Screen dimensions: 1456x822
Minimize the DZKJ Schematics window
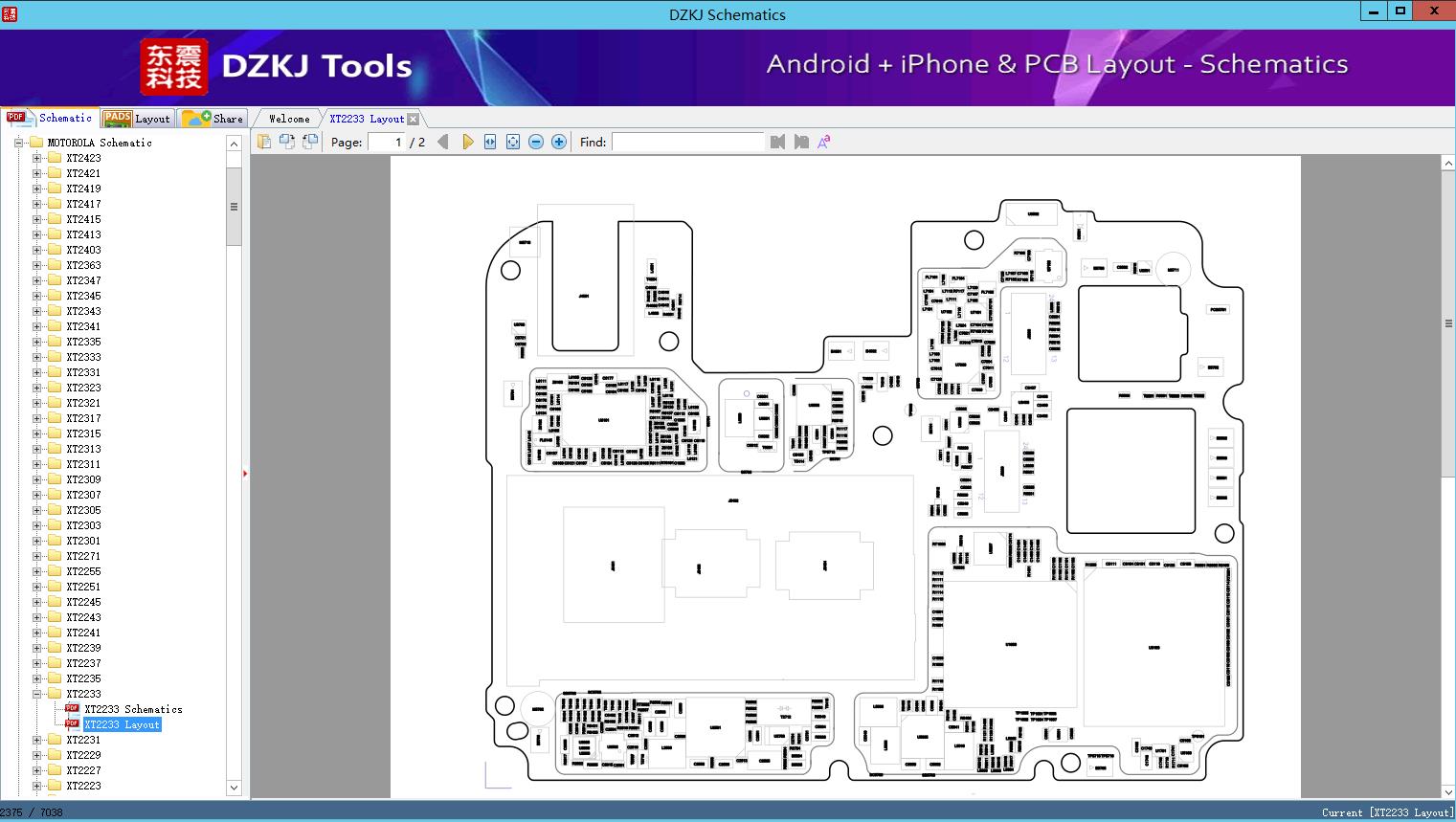(x=1374, y=11)
